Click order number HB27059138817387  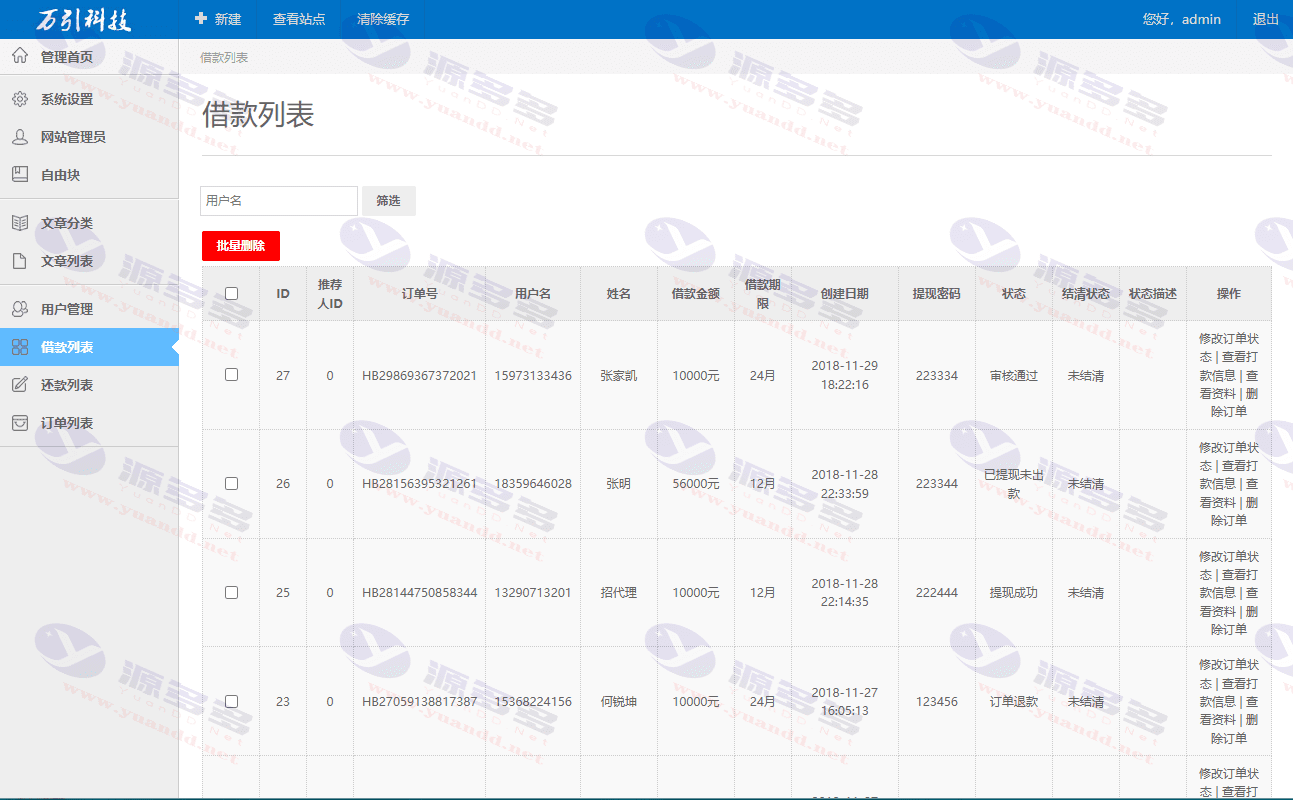point(420,702)
